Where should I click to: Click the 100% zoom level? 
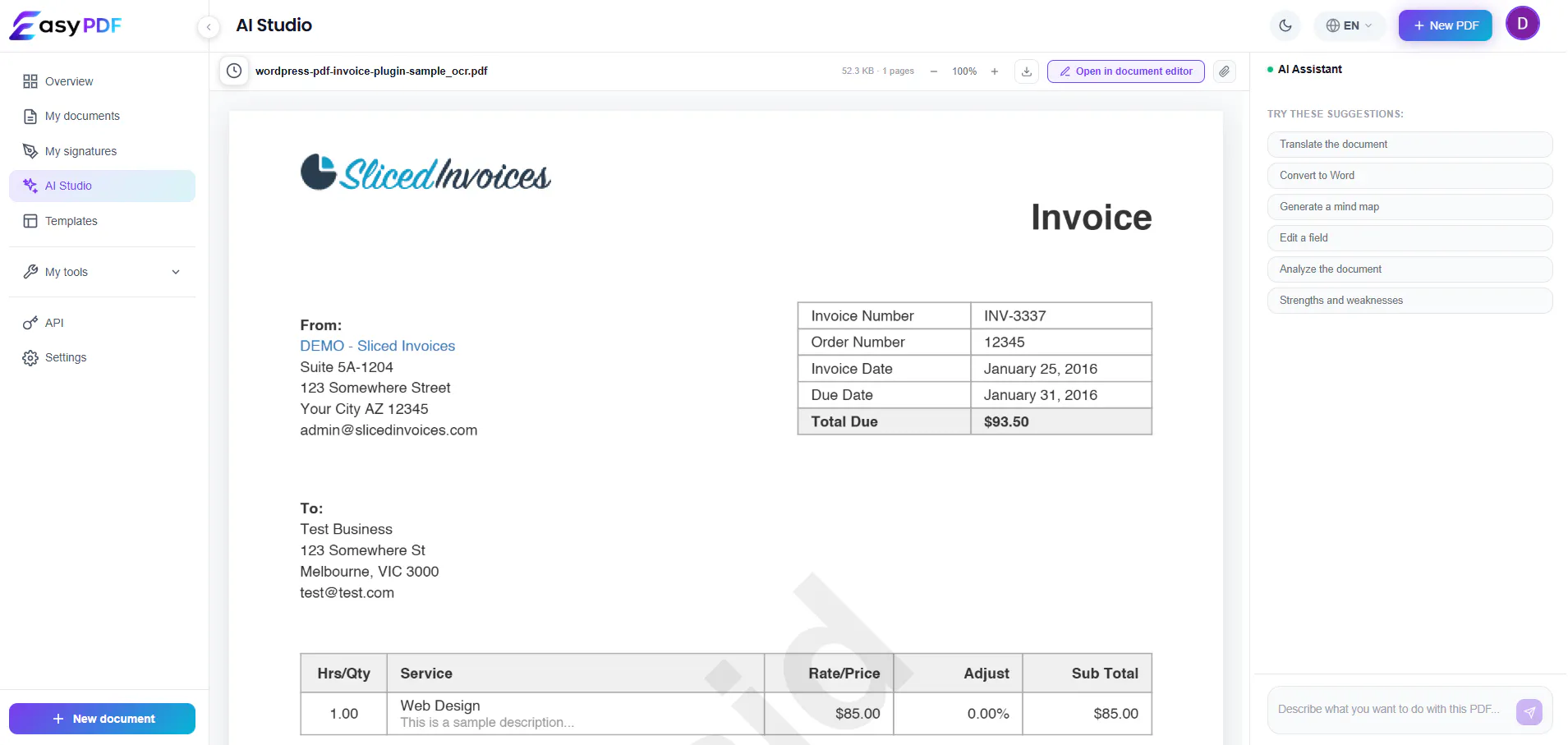click(x=964, y=71)
